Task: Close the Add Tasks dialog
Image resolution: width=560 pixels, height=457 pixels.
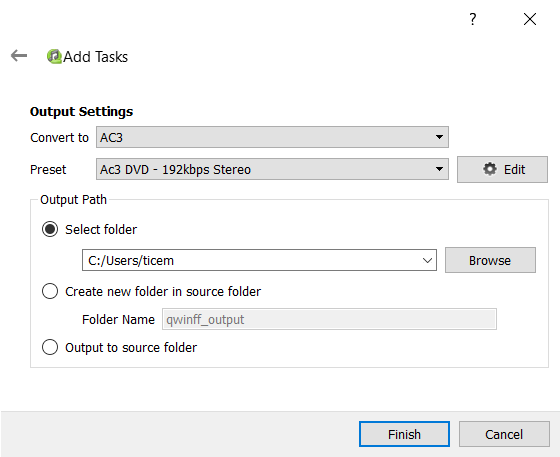Action: 530,19
